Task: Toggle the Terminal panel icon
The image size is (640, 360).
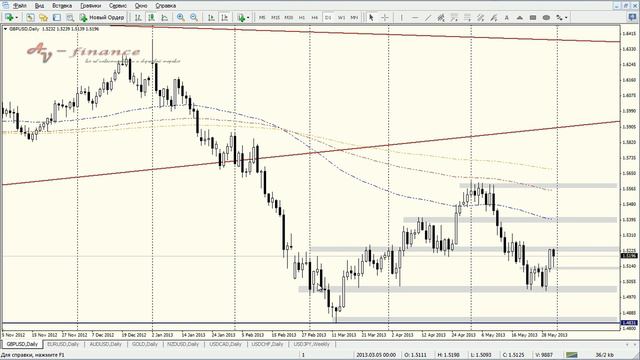Action: pos(57,18)
